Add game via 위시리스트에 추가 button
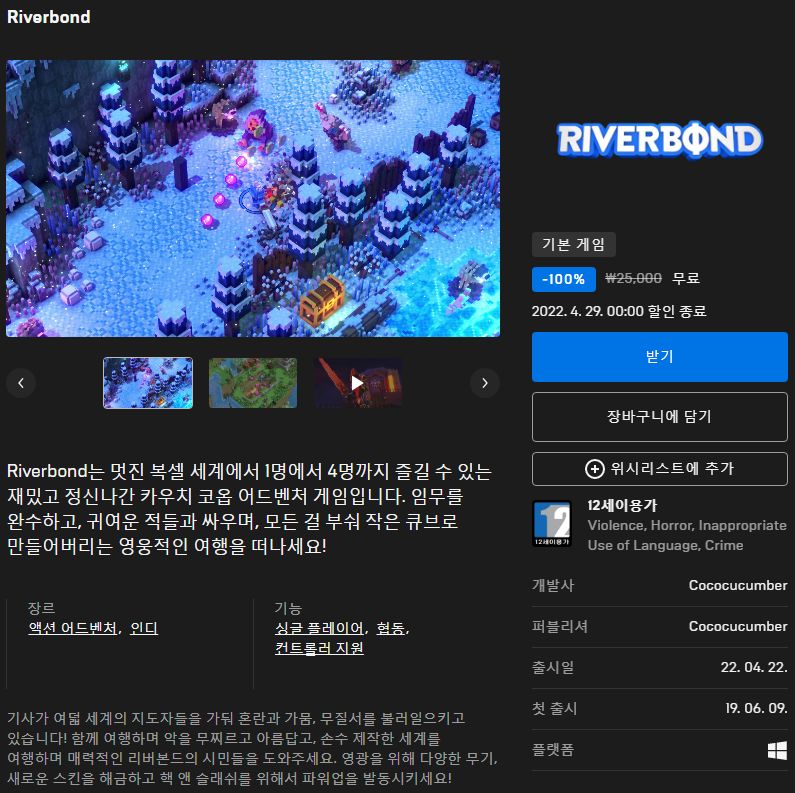Image resolution: width=795 pixels, height=793 pixels. 659,468
